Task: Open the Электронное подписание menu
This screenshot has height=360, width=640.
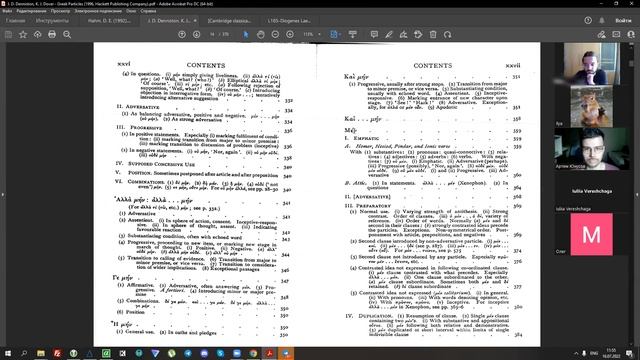Action: (x=98, y=11)
